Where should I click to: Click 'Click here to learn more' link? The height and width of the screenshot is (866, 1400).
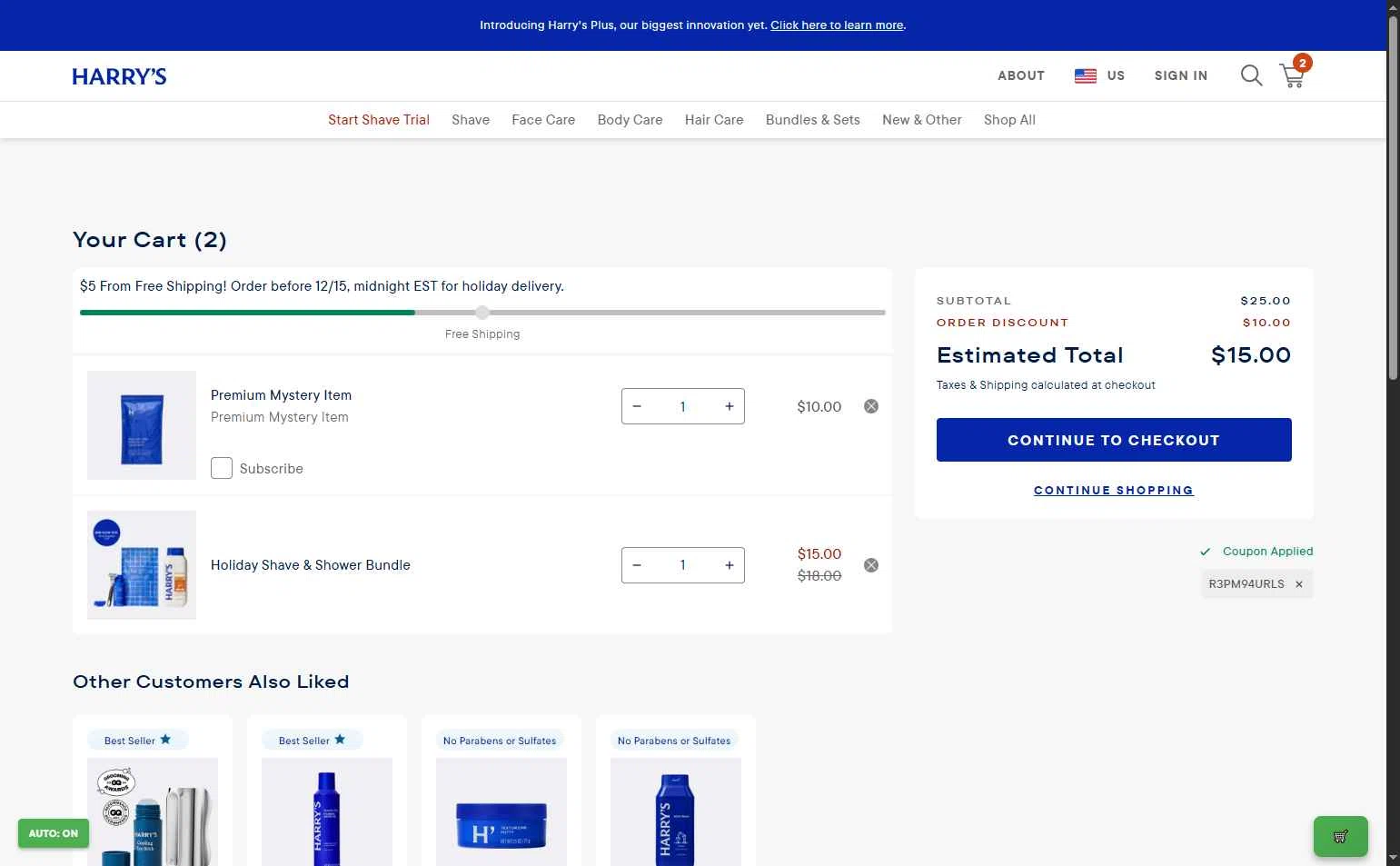[837, 25]
